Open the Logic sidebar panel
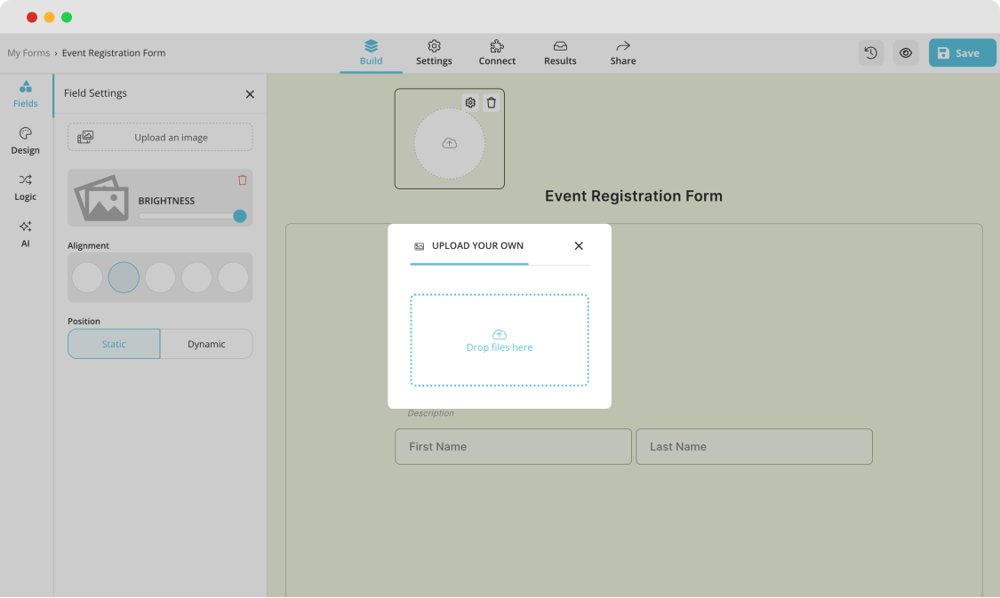The image size is (1000, 598). pyautogui.click(x=26, y=187)
